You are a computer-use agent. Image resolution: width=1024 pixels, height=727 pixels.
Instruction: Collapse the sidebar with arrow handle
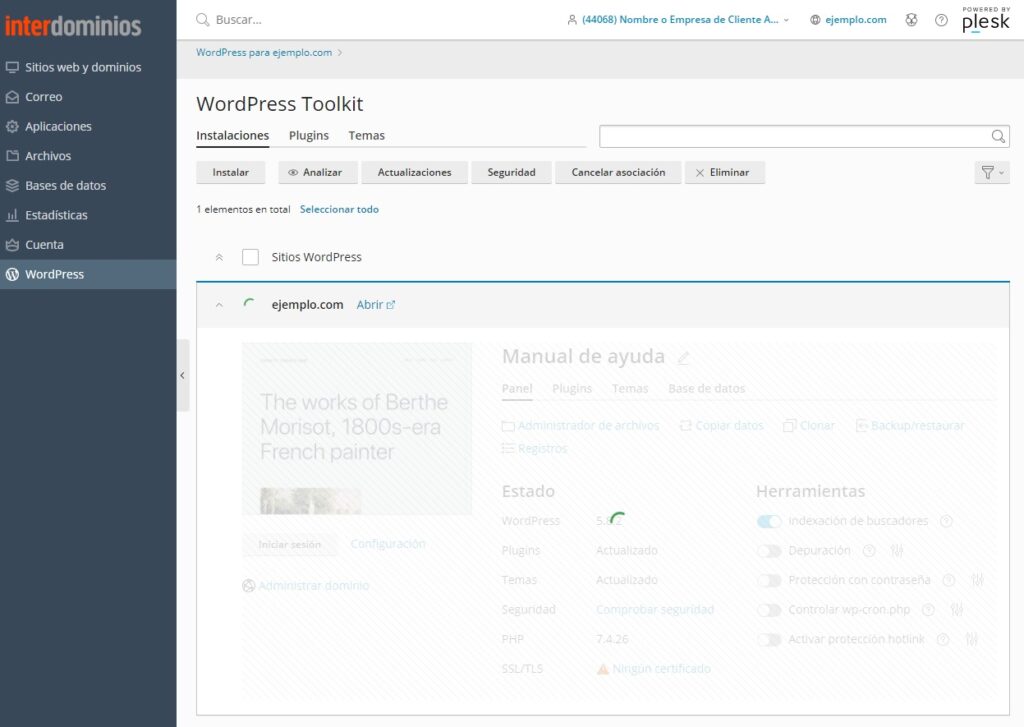(x=183, y=375)
